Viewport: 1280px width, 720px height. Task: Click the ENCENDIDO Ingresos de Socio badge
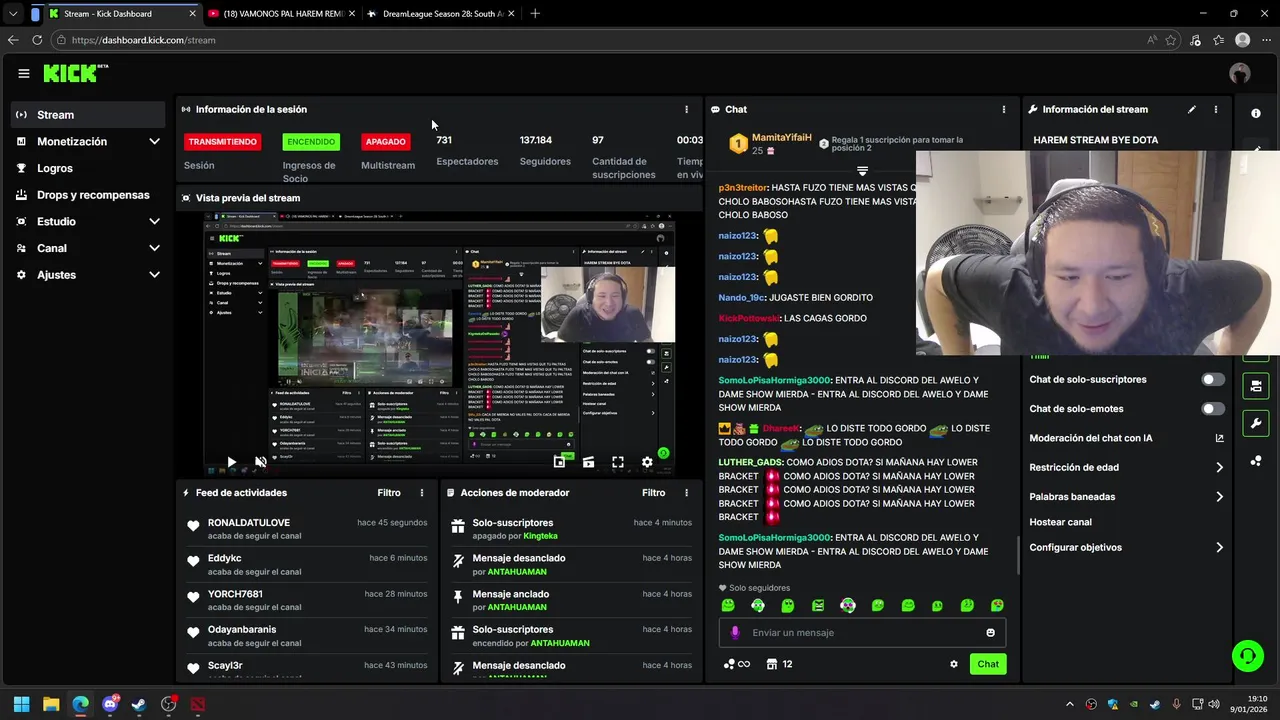point(311,142)
